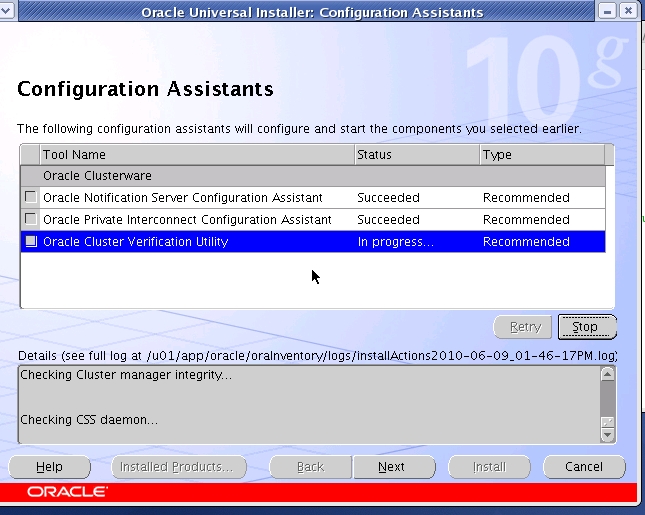
Task: Click the Type column header
Action: click(542, 155)
